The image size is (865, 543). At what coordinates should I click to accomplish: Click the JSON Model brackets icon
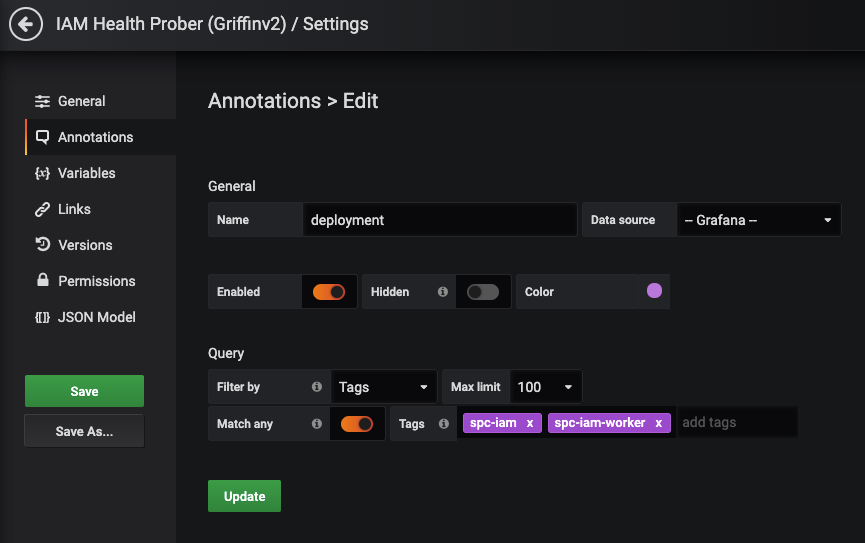click(x=42, y=317)
